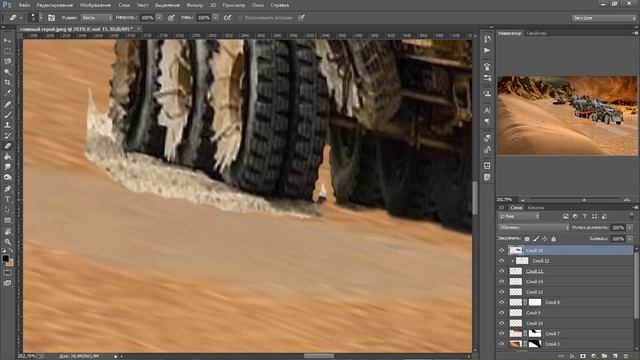The height and width of the screenshot is (360, 640).
Task: Open the workspace switcher dropdown
Action: [603, 18]
